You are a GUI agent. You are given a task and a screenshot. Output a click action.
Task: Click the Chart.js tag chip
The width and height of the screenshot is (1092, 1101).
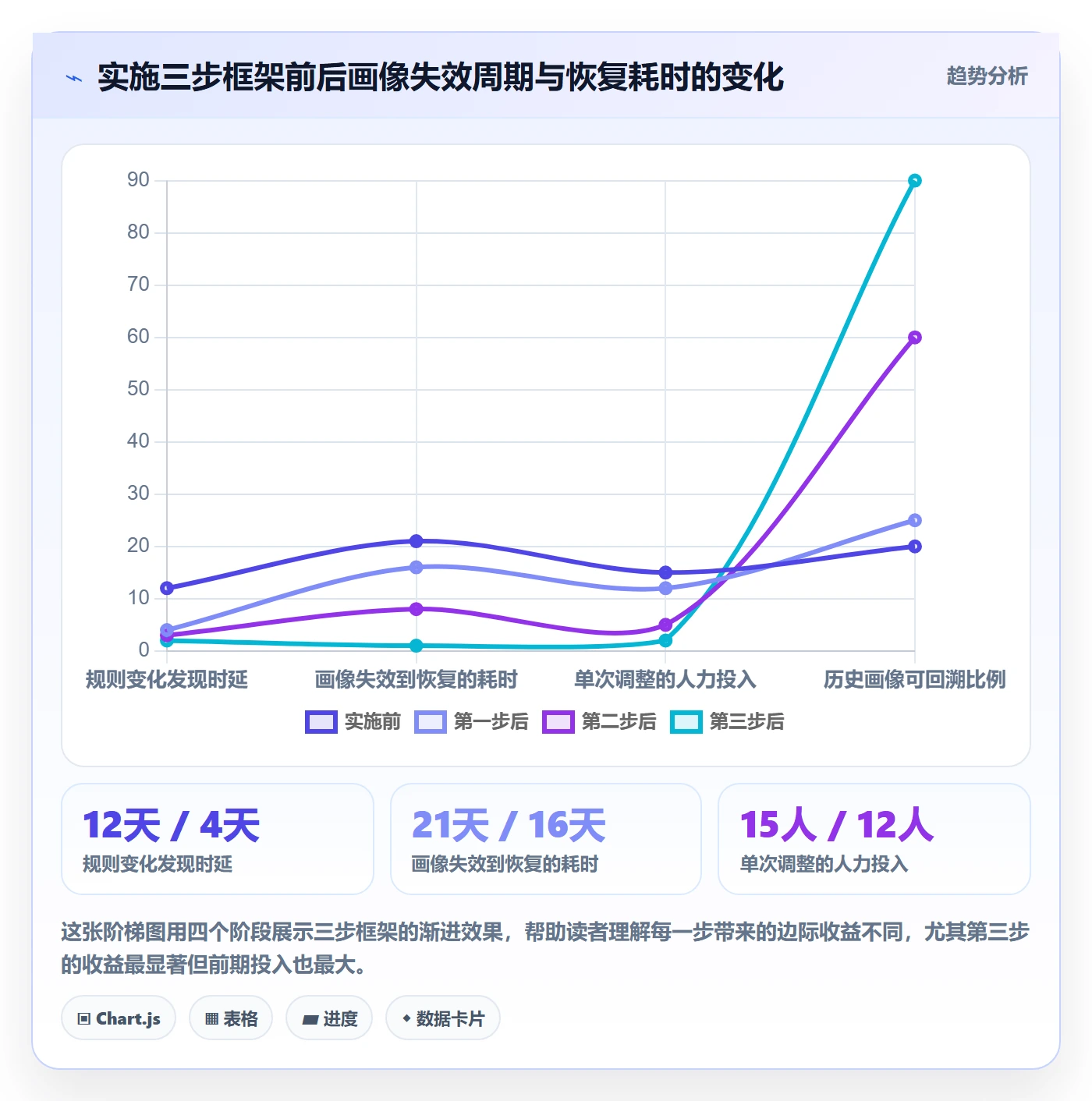coord(119,1018)
